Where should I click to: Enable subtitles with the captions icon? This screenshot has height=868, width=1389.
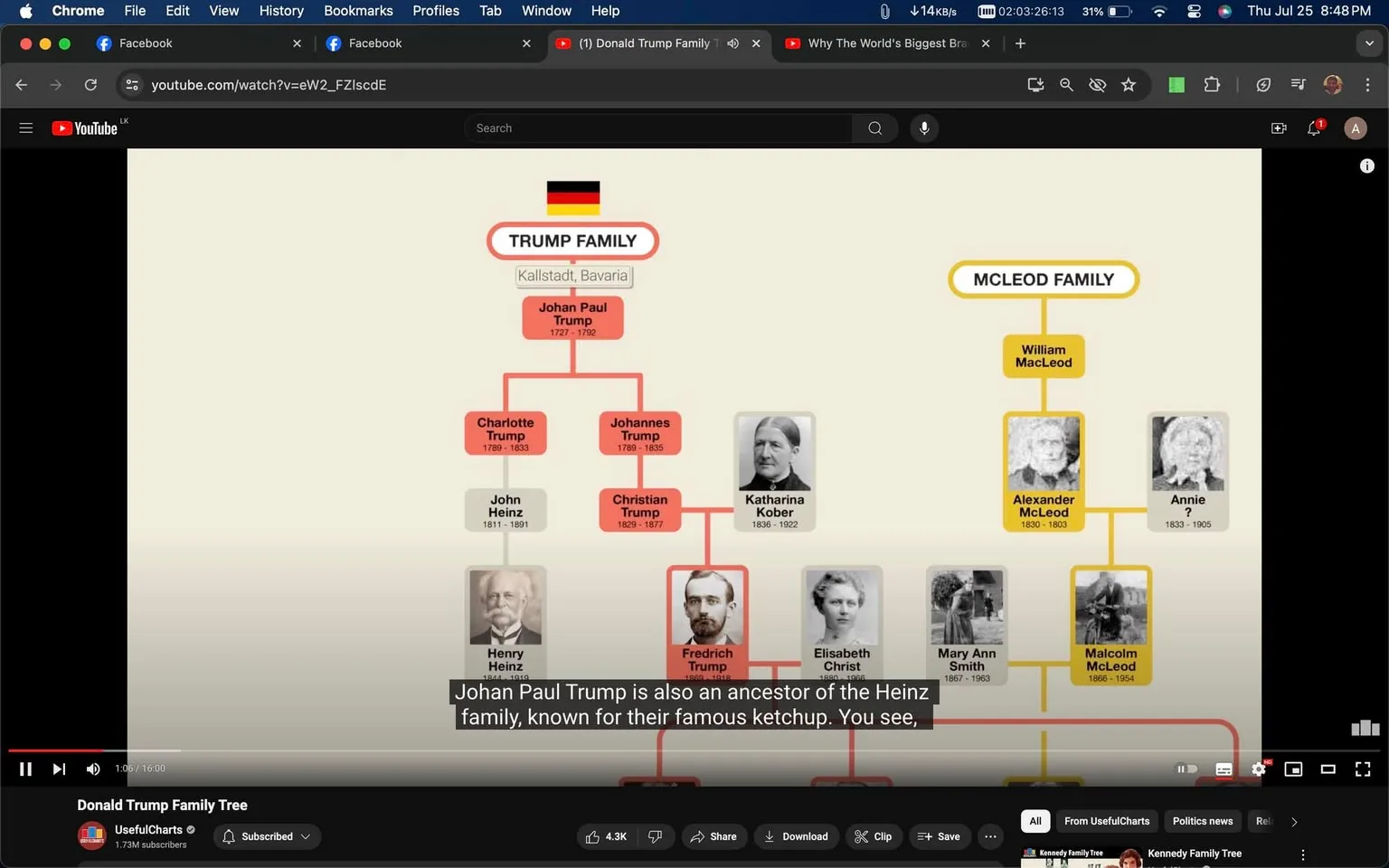click(x=1224, y=769)
